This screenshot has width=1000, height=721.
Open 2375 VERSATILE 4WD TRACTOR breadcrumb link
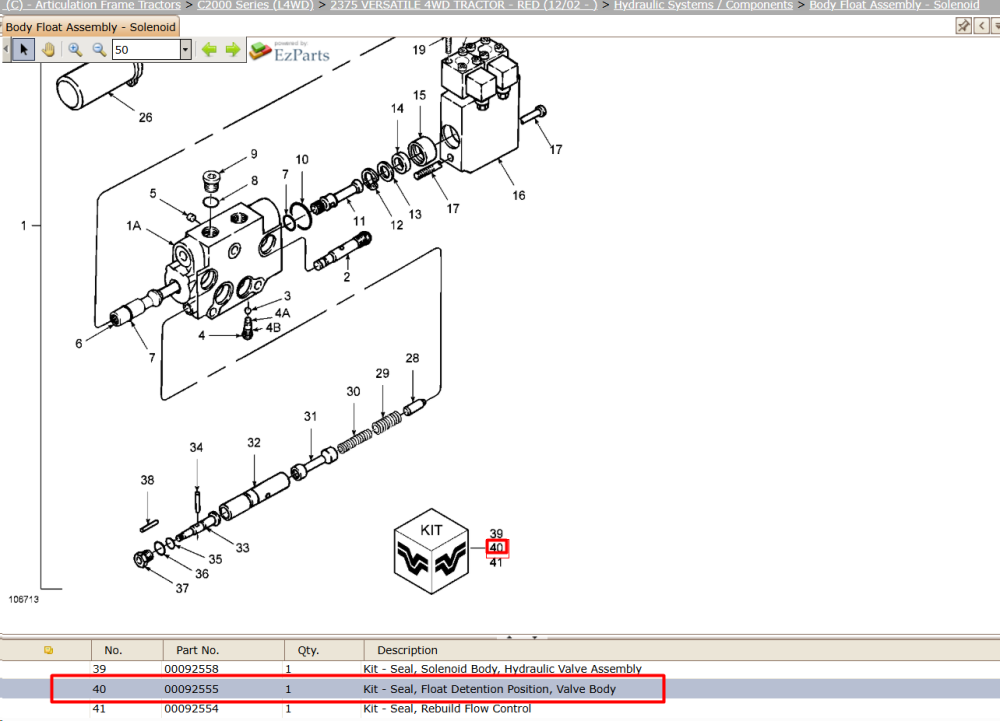pyautogui.click(x=464, y=5)
